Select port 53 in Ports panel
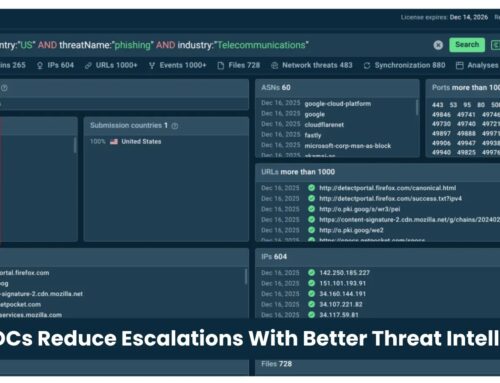 (x=453, y=105)
